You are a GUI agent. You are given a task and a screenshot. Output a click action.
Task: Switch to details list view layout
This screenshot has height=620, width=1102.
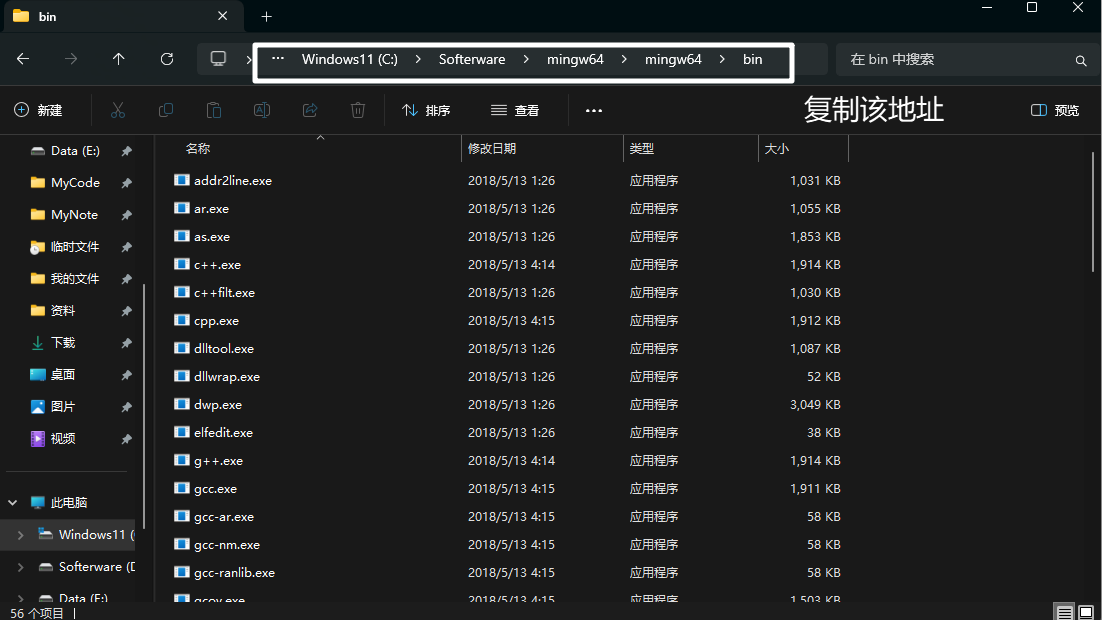coord(1065,612)
